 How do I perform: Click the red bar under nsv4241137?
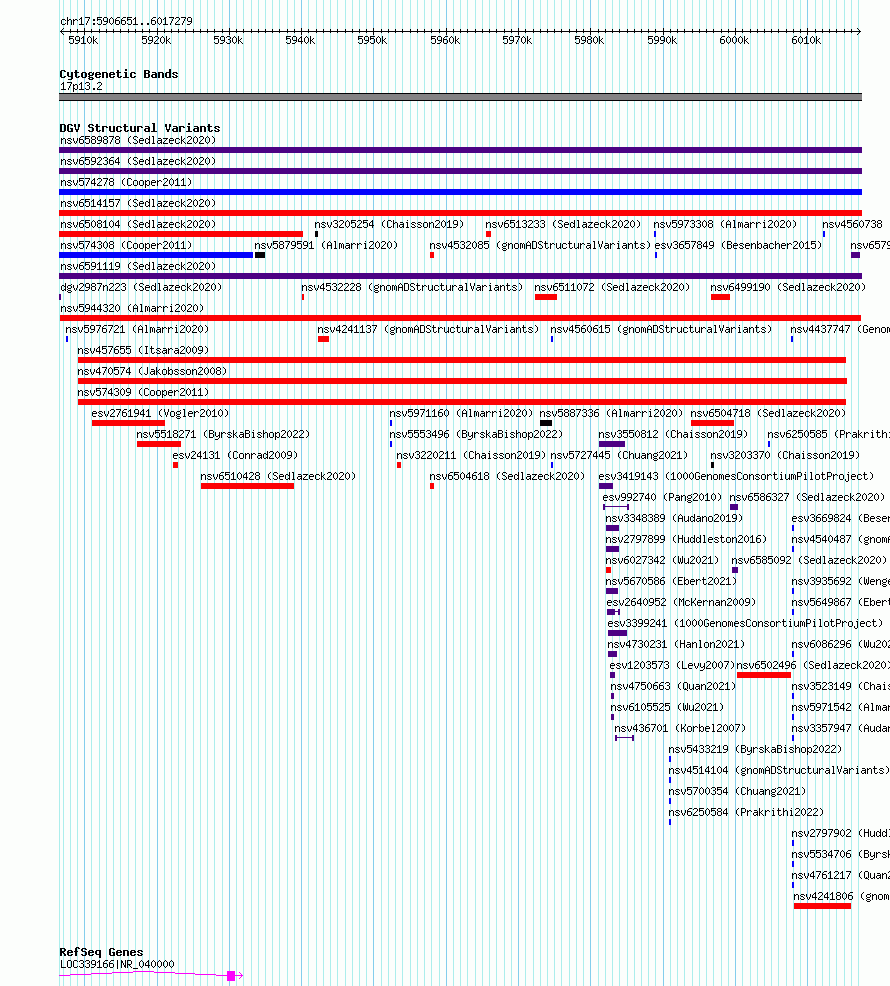point(323,339)
